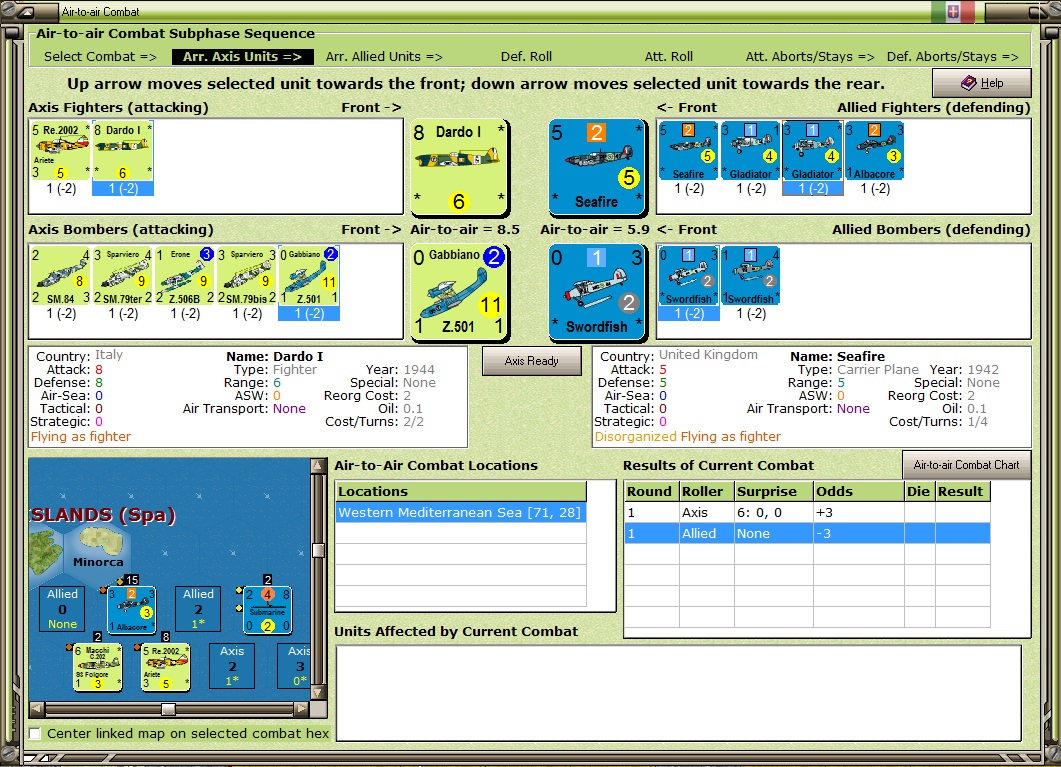Click the Albacore counter on the map
1061x767 pixels.
point(132,609)
